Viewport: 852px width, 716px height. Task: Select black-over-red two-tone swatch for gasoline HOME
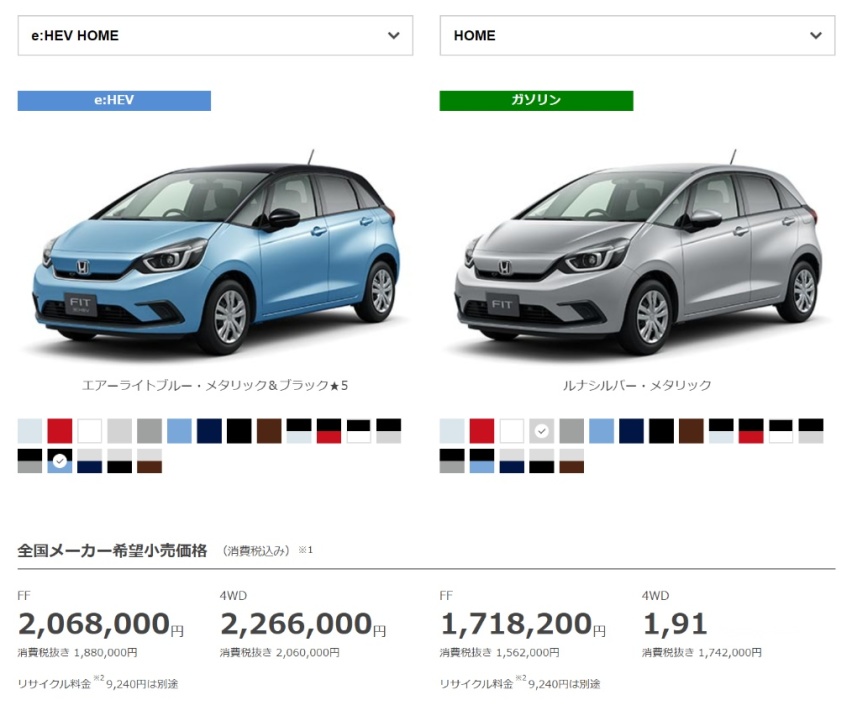(x=751, y=431)
